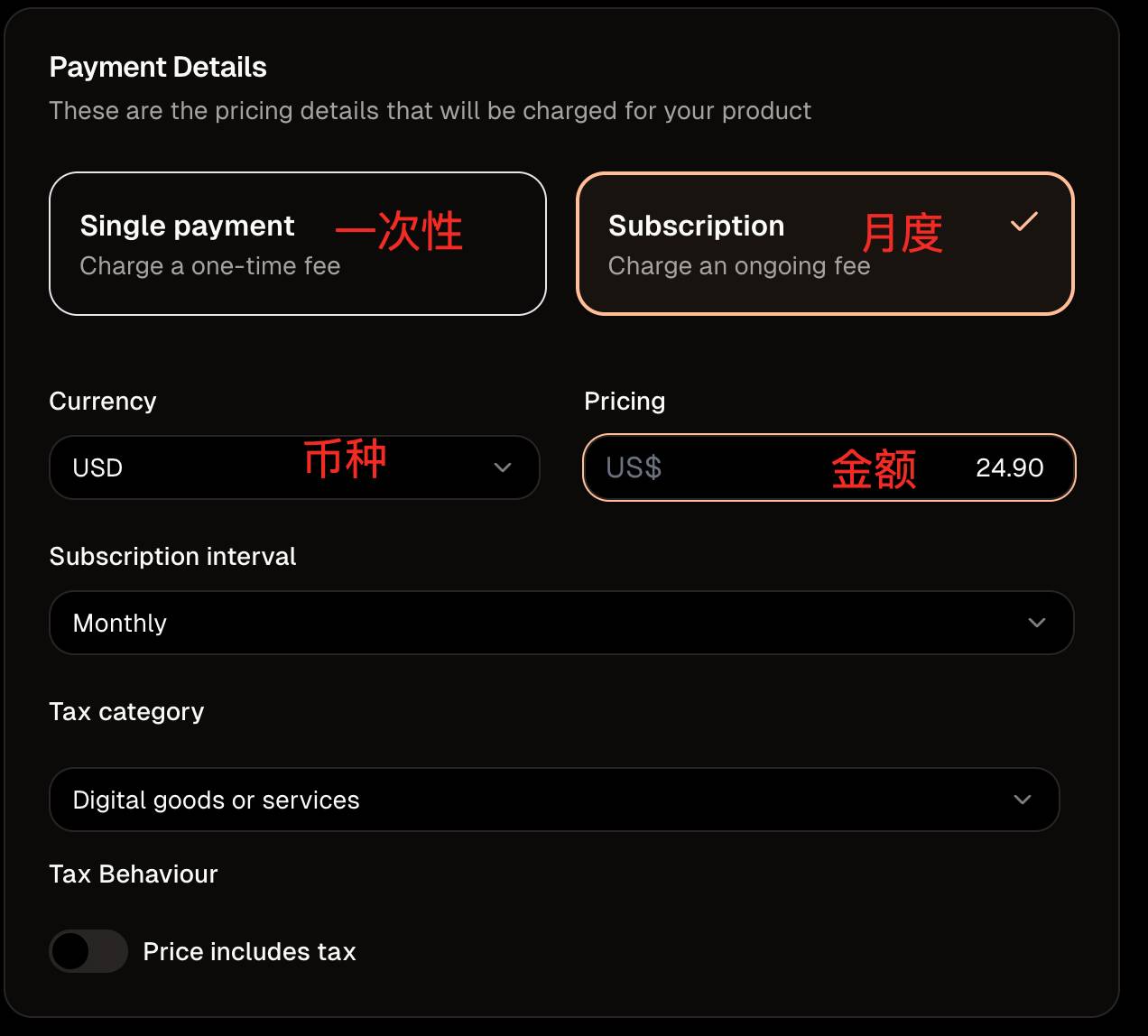Click the red 月度 annotation
This screenshot has height=1036, width=1148.
(902, 233)
